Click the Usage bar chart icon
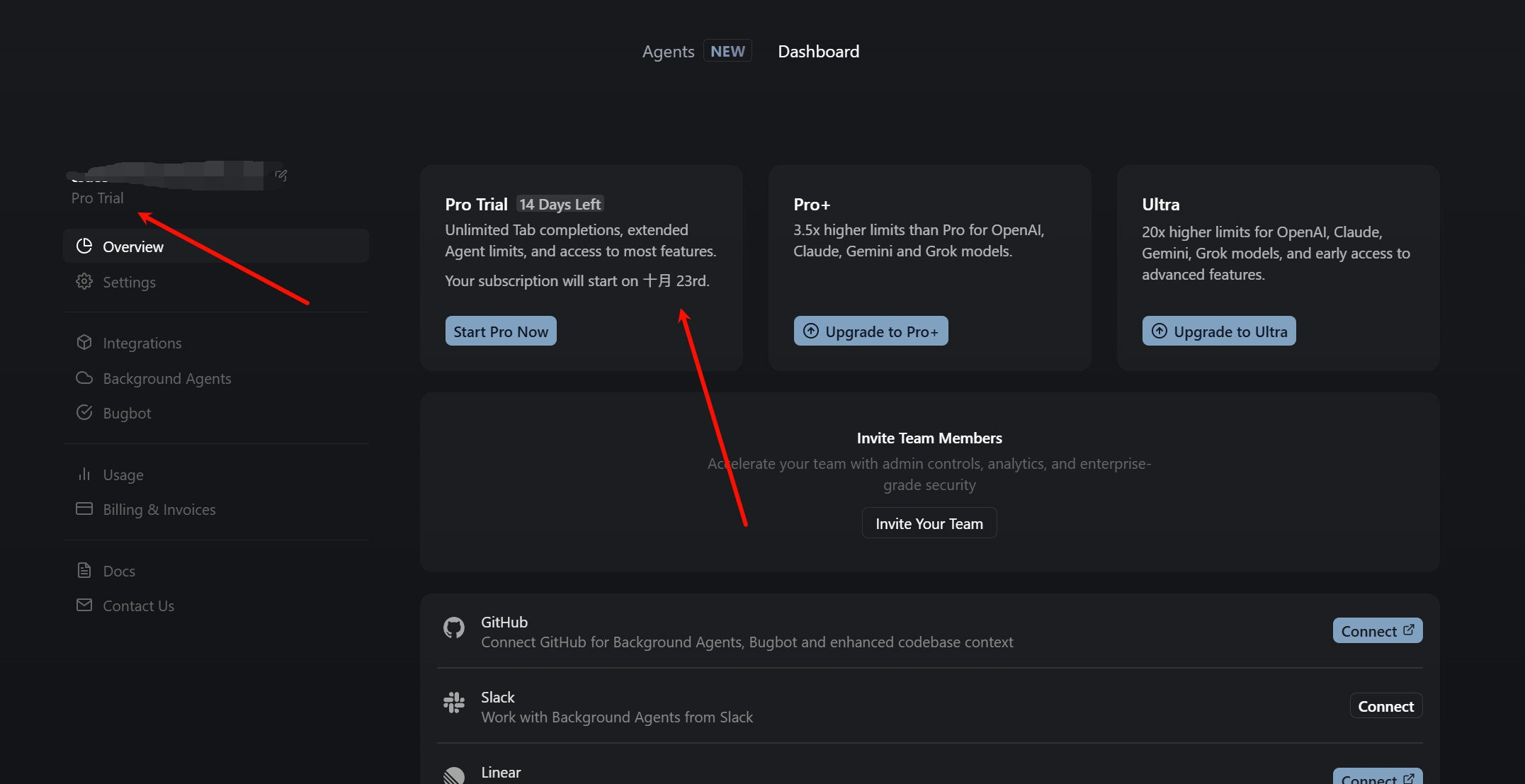The height and width of the screenshot is (784, 1525). [84, 475]
